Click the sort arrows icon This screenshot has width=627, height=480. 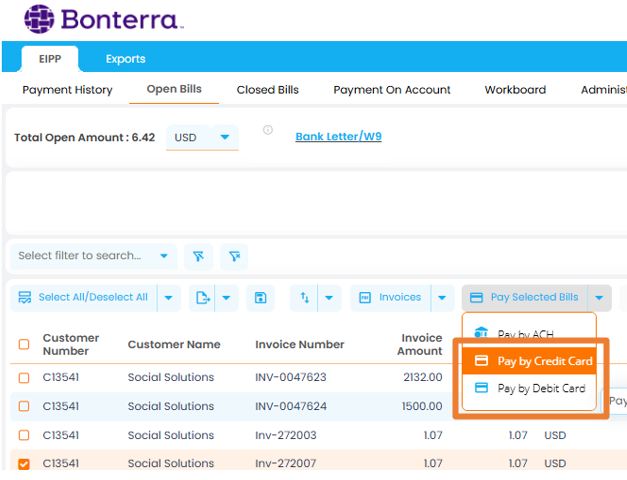[x=305, y=297]
